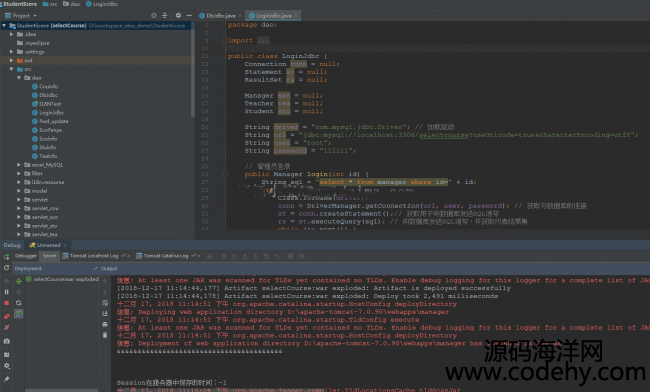This screenshot has height=392, width=650.
Task: Toggle soft-wrap icon in Output gutter
Action: (x=105, y=303)
